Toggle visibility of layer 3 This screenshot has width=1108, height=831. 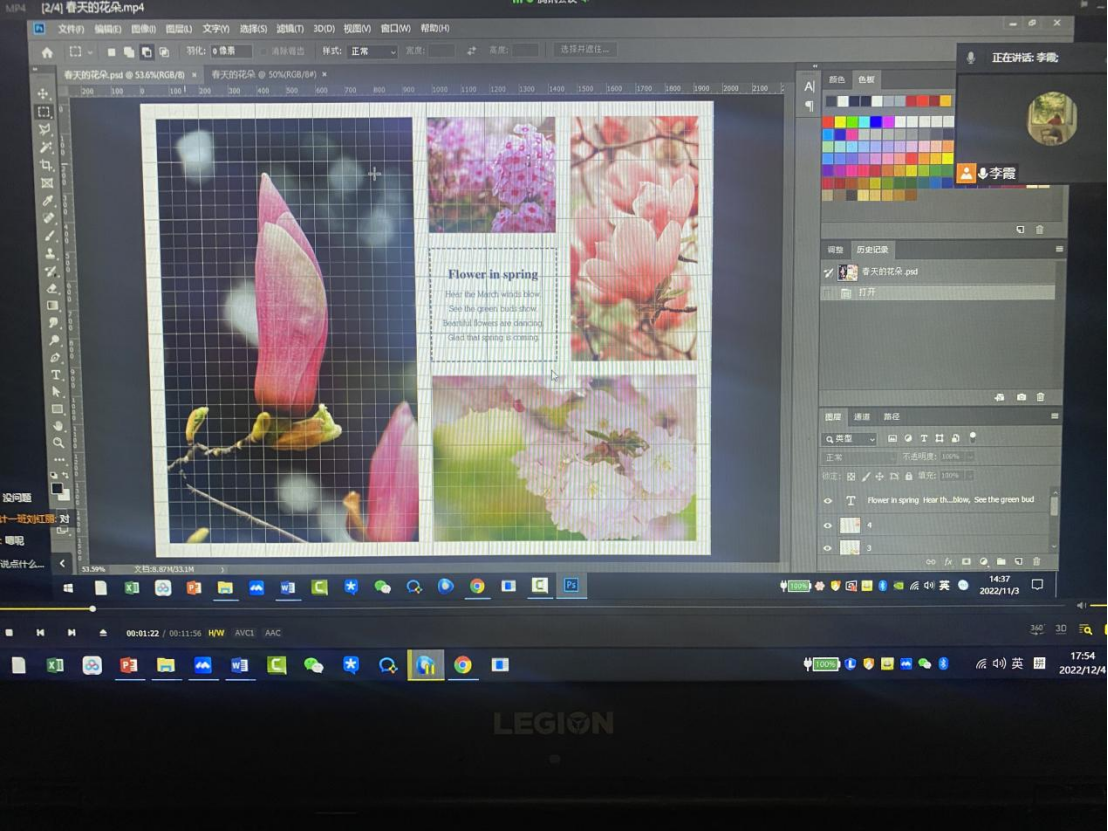pyautogui.click(x=827, y=548)
